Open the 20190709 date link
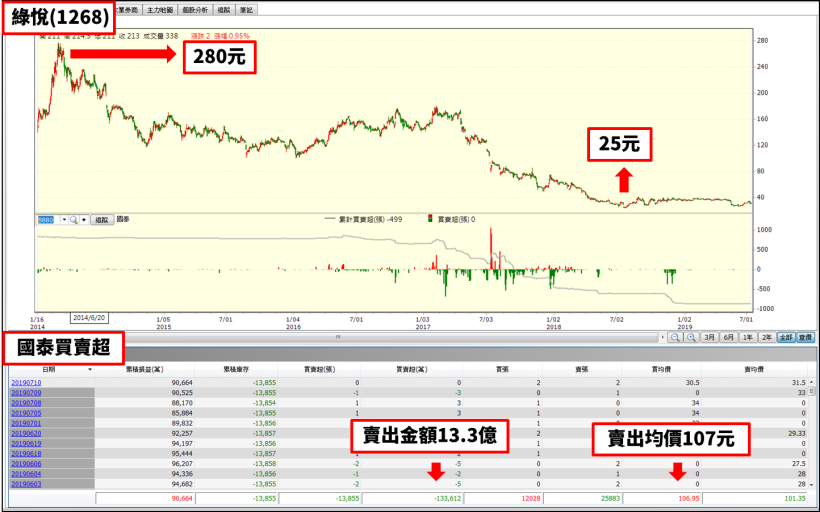This screenshot has height=512, width=820. click(x=26, y=393)
